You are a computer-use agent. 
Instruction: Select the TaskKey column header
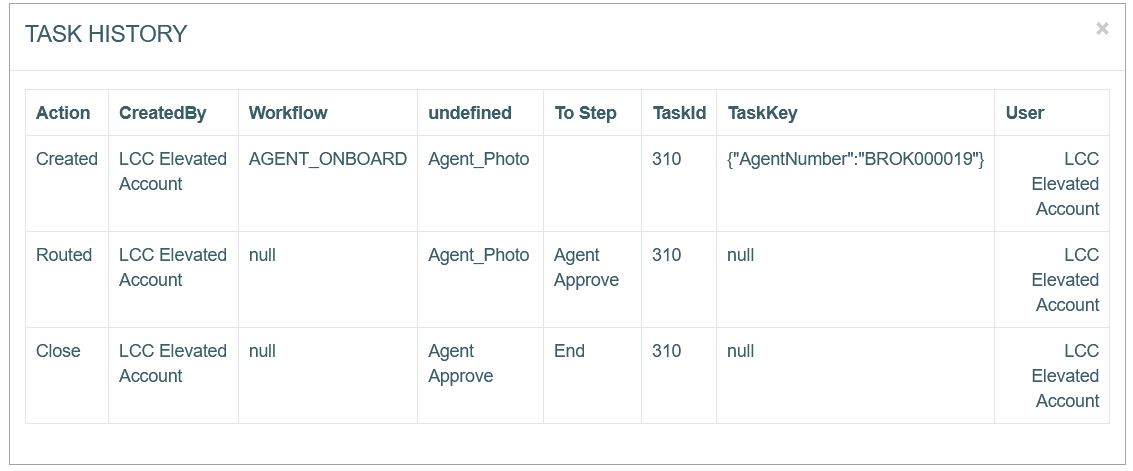[x=762, y=113]
